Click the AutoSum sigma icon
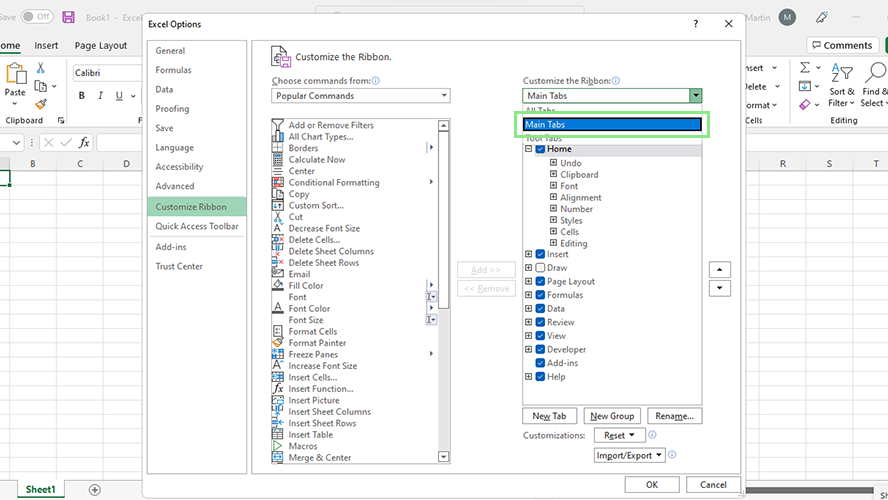This screenshot has height=500, width=888. [x=805, y=68]
